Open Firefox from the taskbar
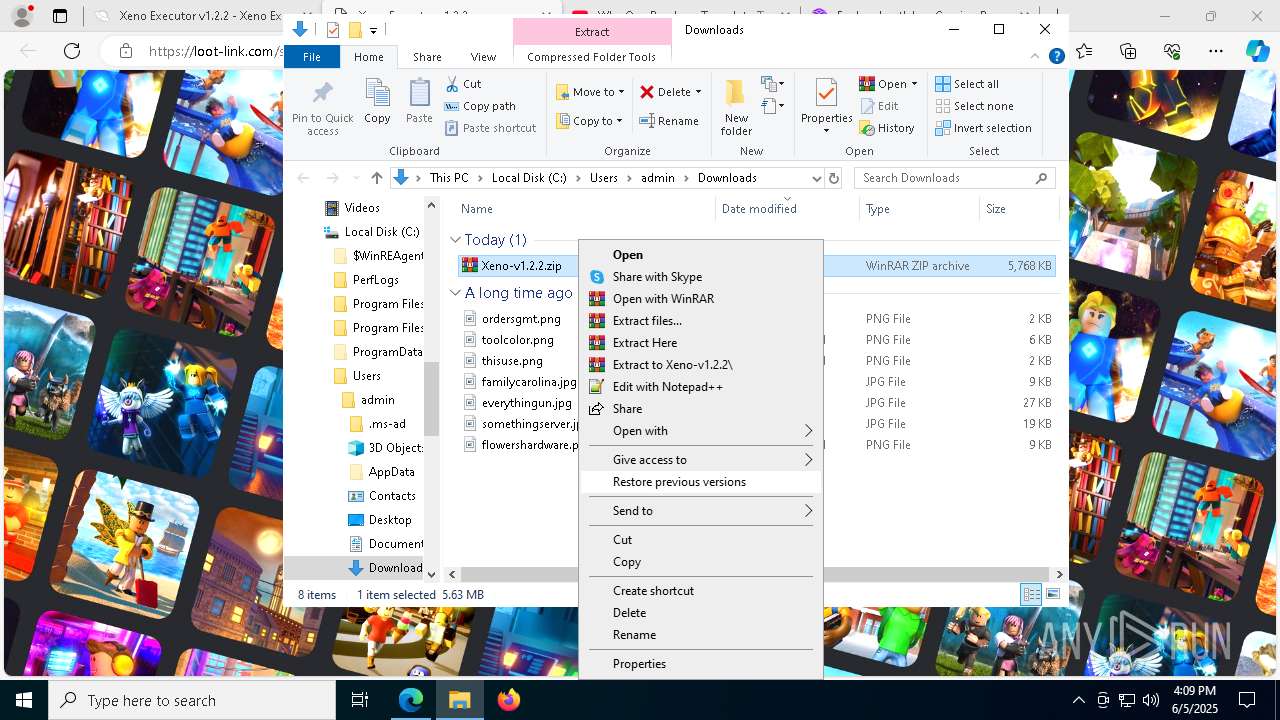 tap(509, 700)
